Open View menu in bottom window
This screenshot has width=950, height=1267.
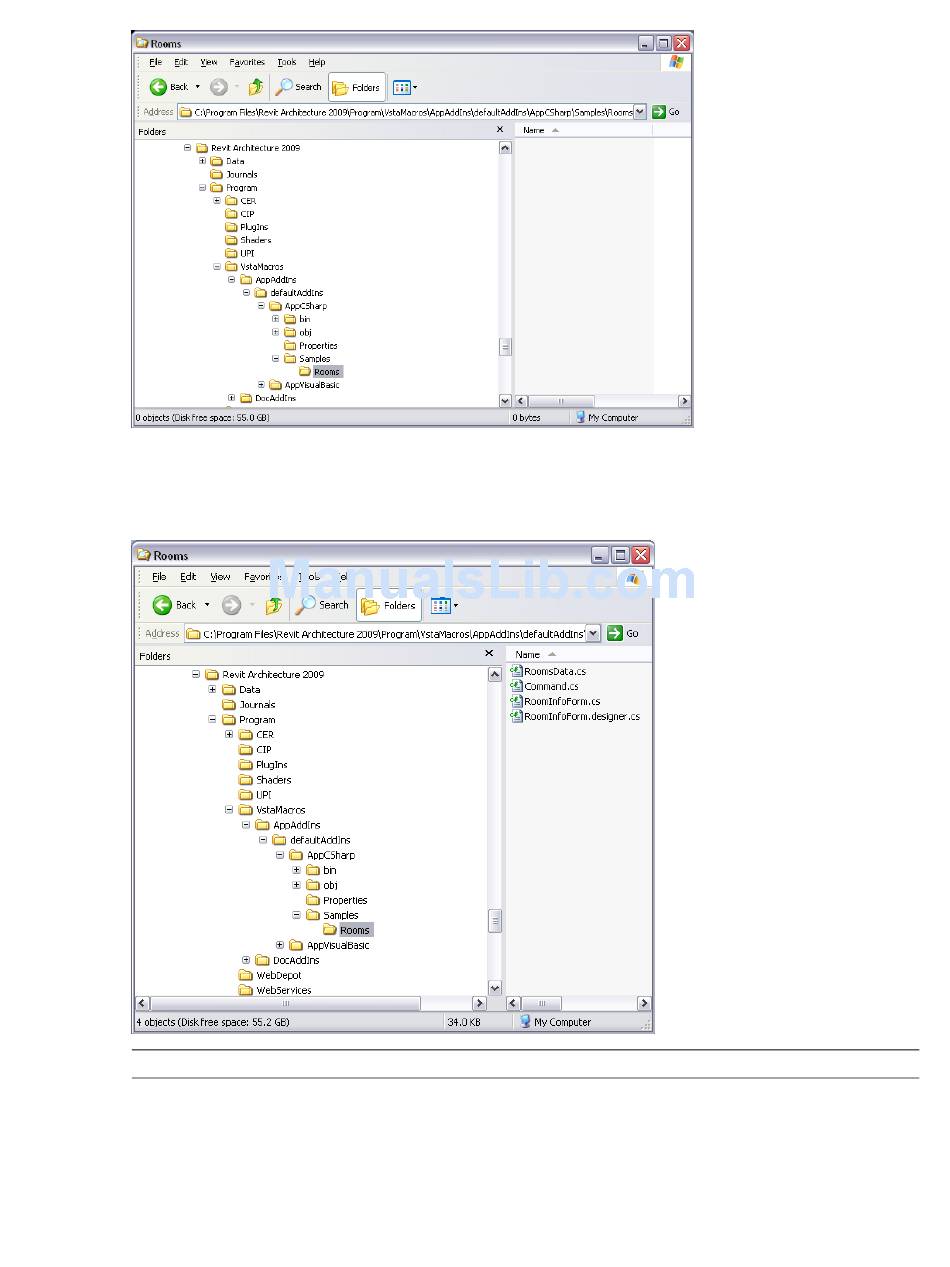tap(220, 577)
